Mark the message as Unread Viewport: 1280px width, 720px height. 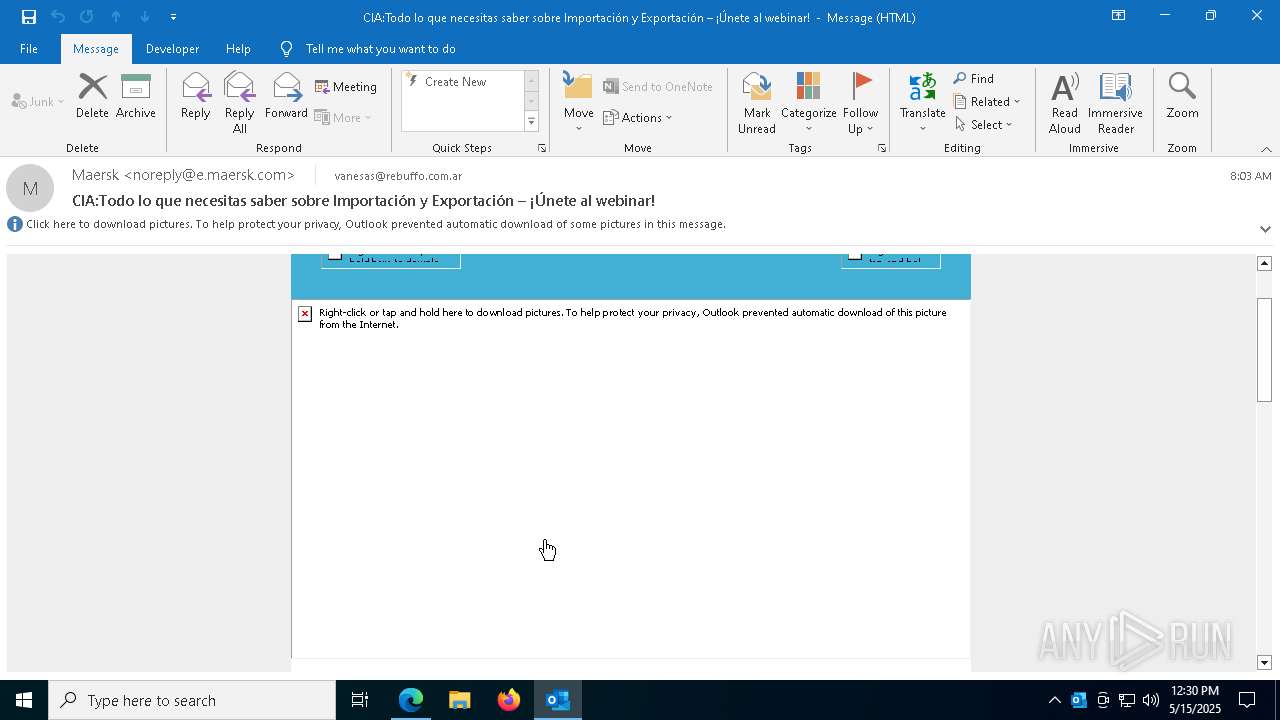pos(757,103)
